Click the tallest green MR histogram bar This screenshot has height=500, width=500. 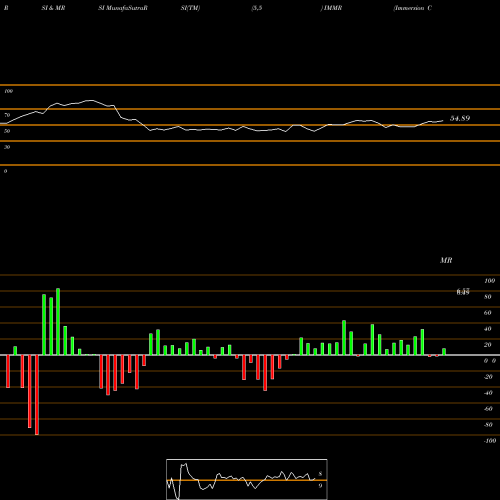(x=58, y=322)
